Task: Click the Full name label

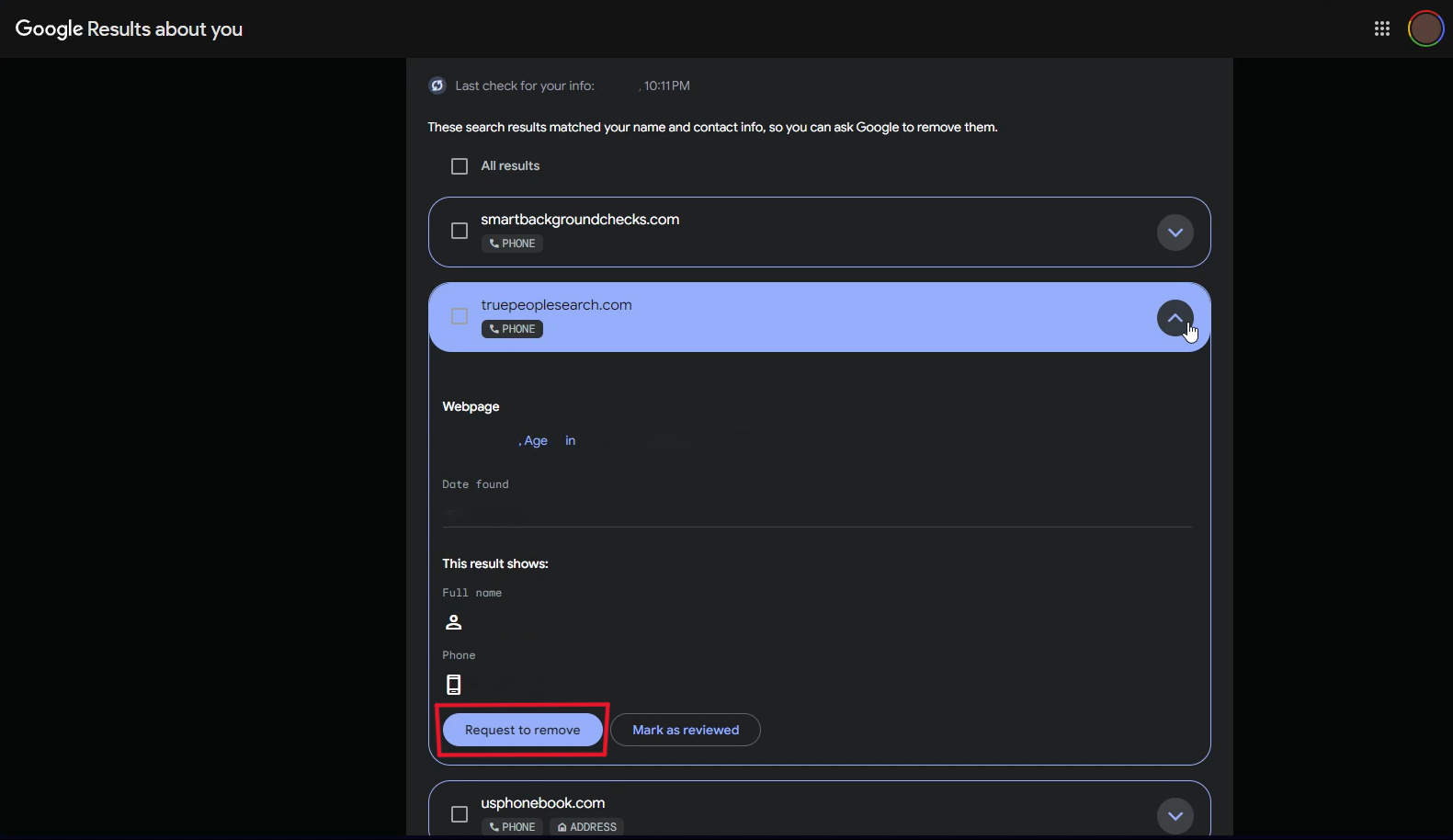Action: [x=471, y=593]
